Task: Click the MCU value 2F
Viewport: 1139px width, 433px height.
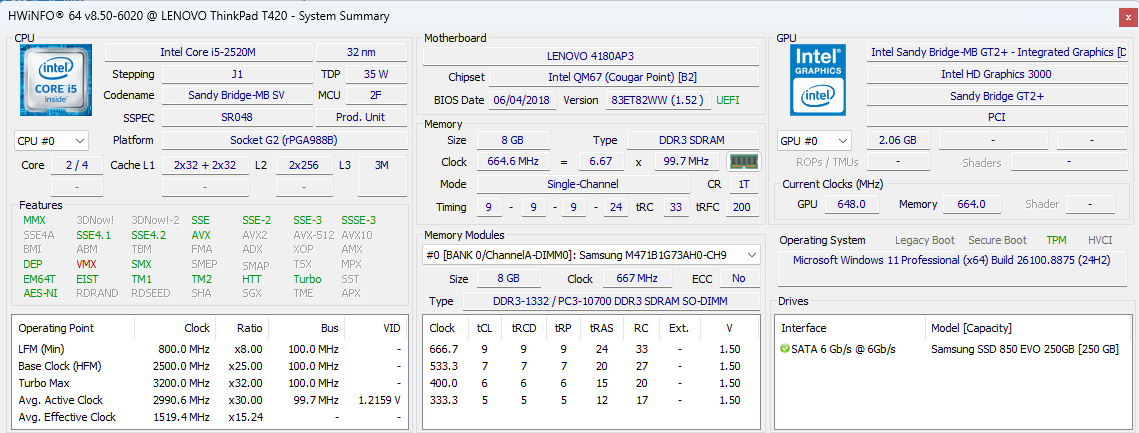Action: [376, 95]
